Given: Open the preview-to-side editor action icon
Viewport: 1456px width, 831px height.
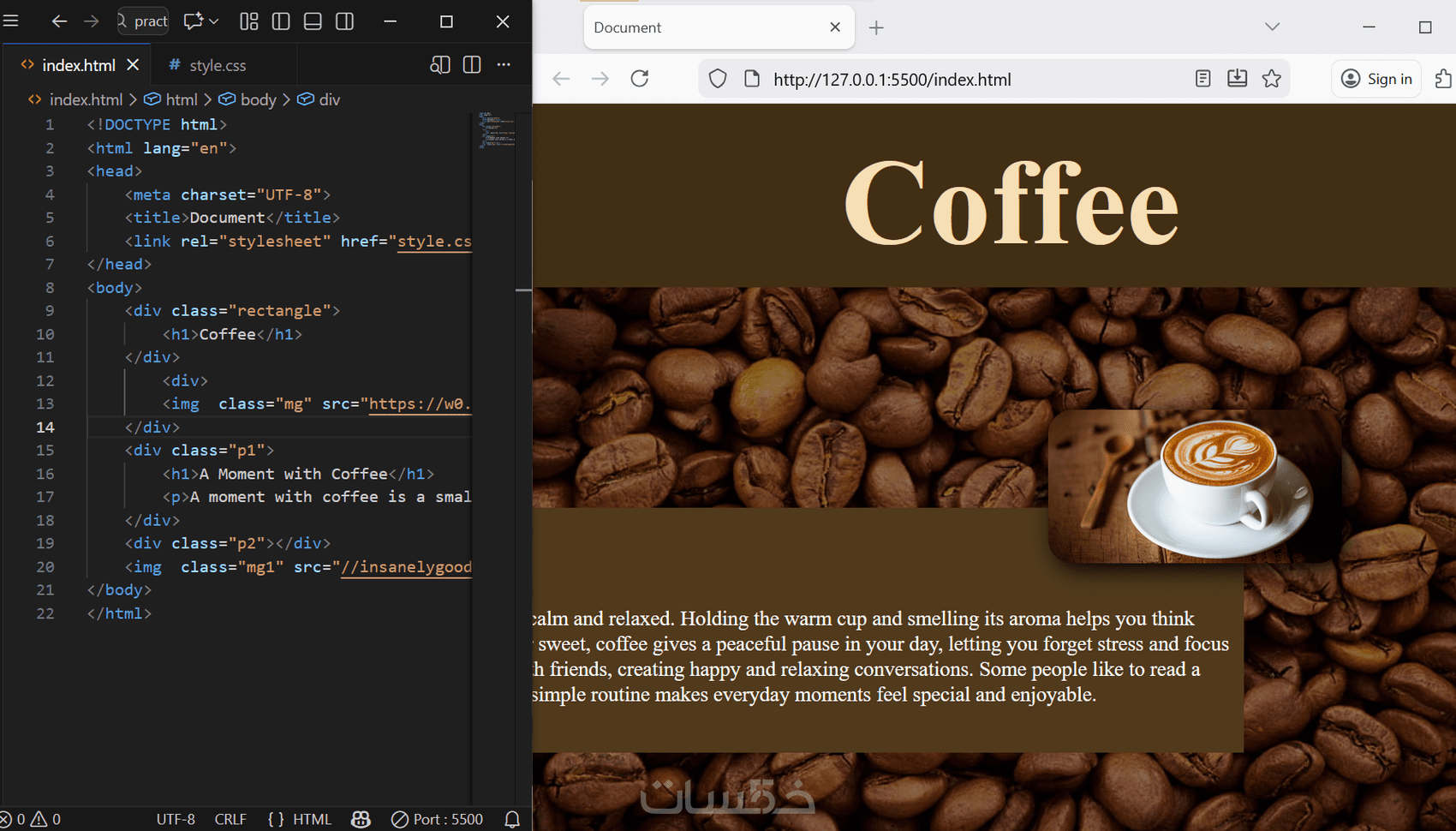Looking at the screenshot, I should (x=440, y=65).
